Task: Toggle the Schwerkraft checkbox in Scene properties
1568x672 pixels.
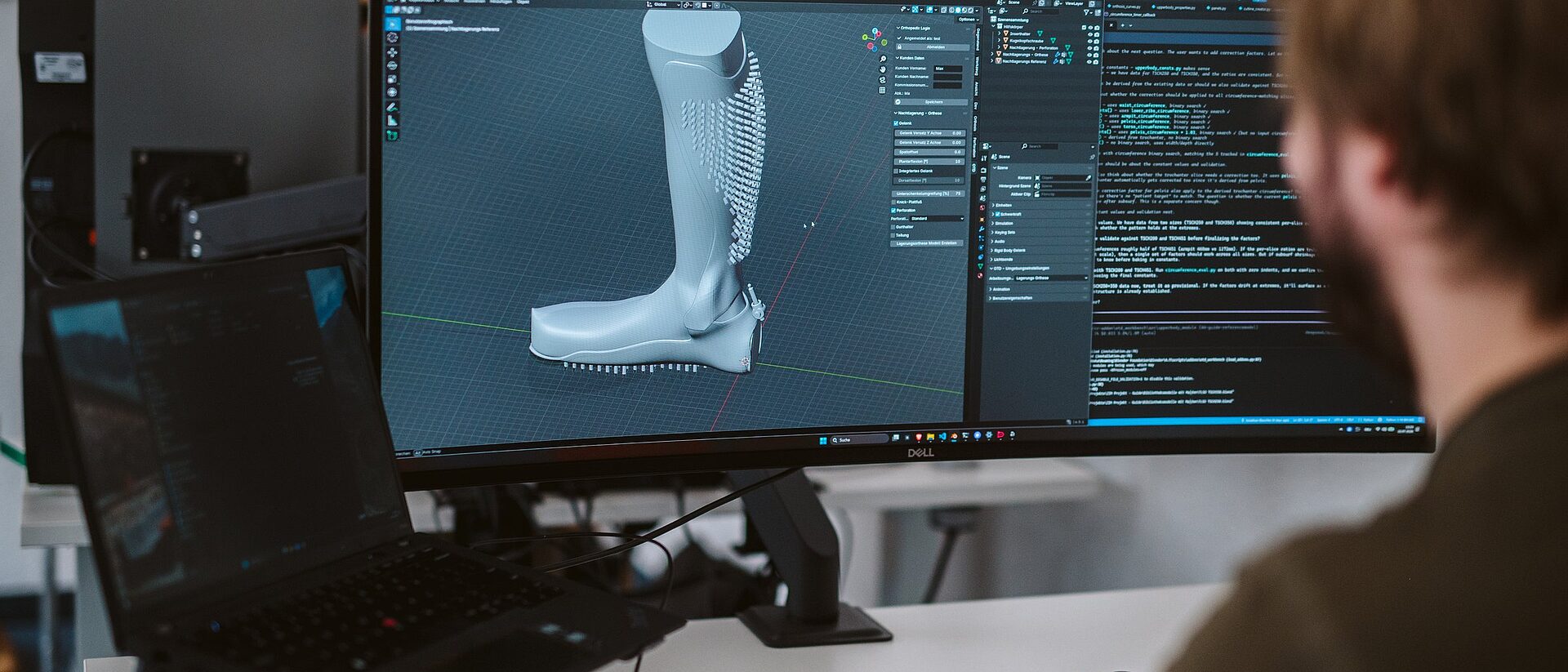Action: [997, 214]
